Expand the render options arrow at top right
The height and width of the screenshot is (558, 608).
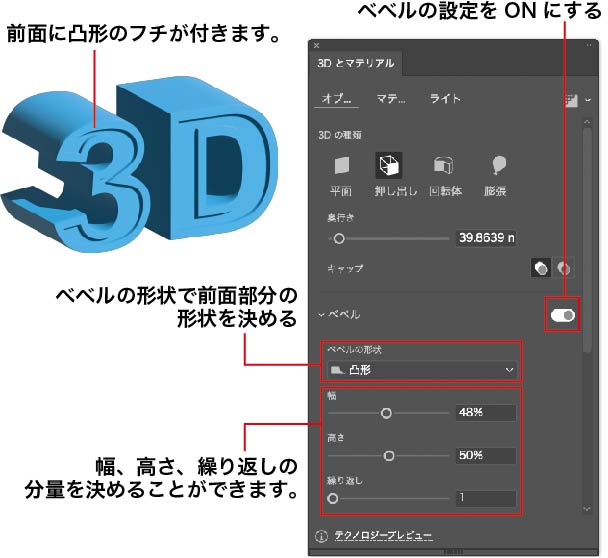pos(588,100)
